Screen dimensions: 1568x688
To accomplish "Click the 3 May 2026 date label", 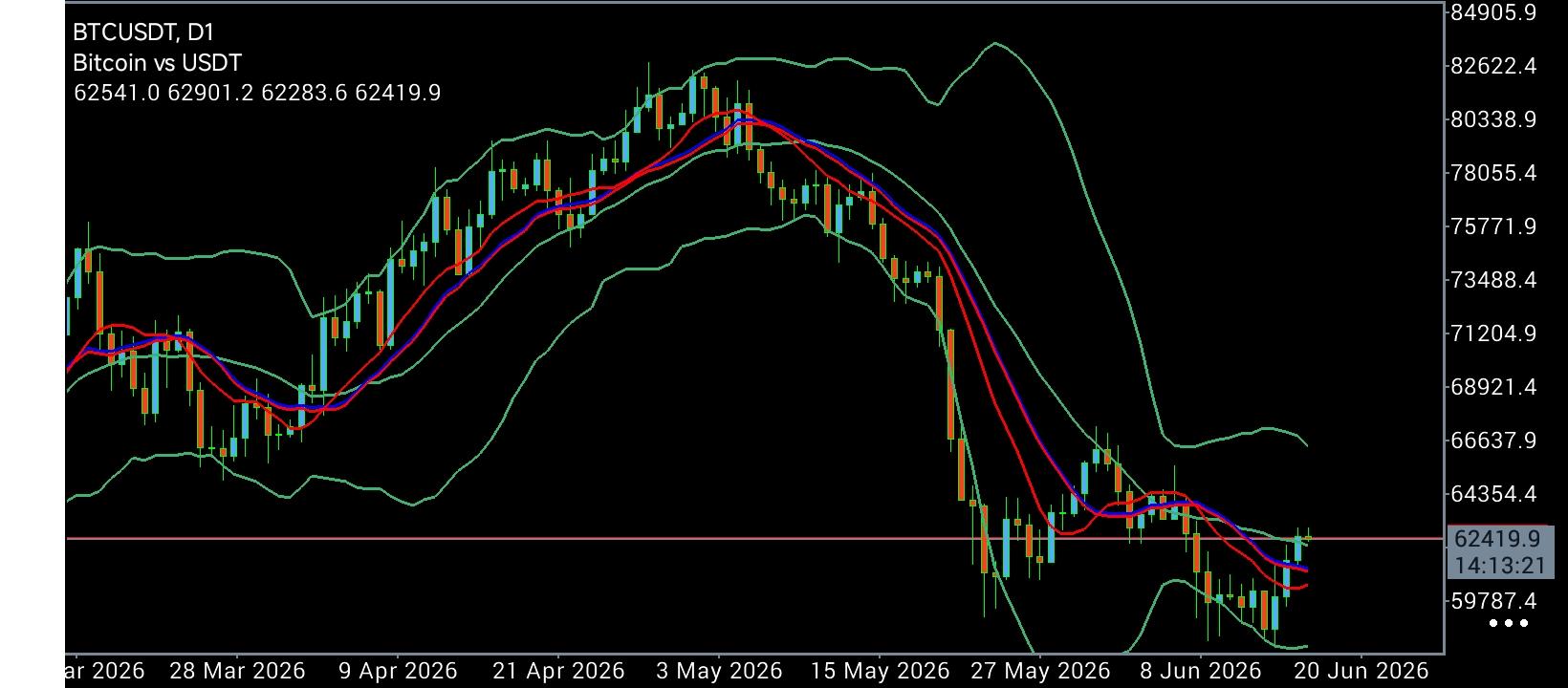I will [x=719, y=671].
